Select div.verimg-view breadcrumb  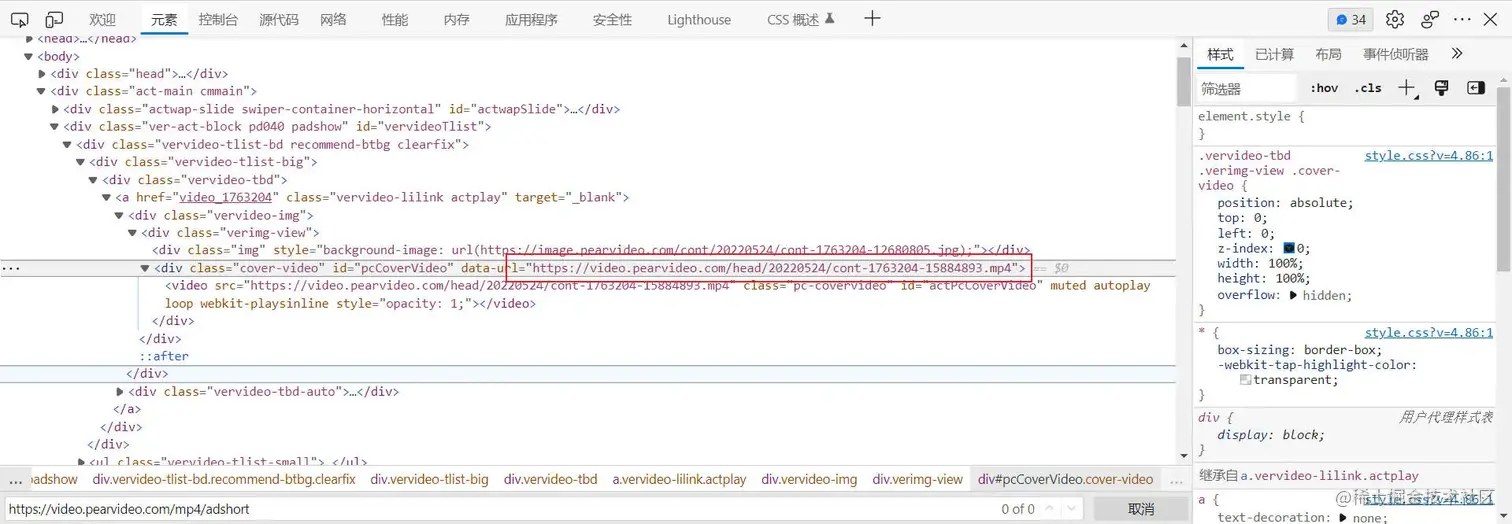[x=917, y=479]
